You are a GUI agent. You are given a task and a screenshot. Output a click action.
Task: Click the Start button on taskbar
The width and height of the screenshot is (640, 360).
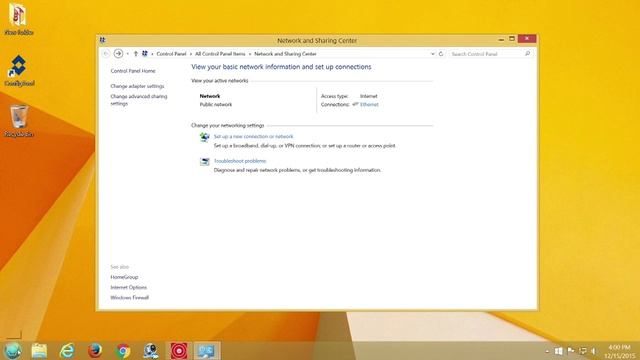pos(13,351)
